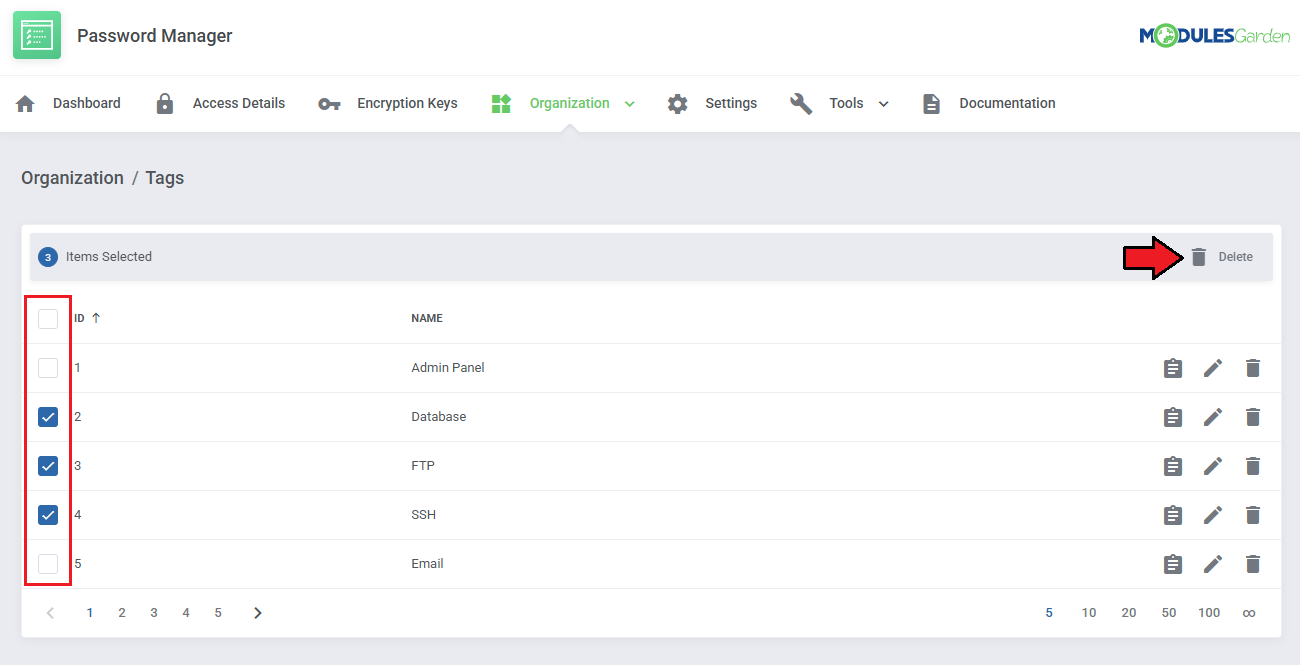Delete the Database tag

pos(1253,417)
